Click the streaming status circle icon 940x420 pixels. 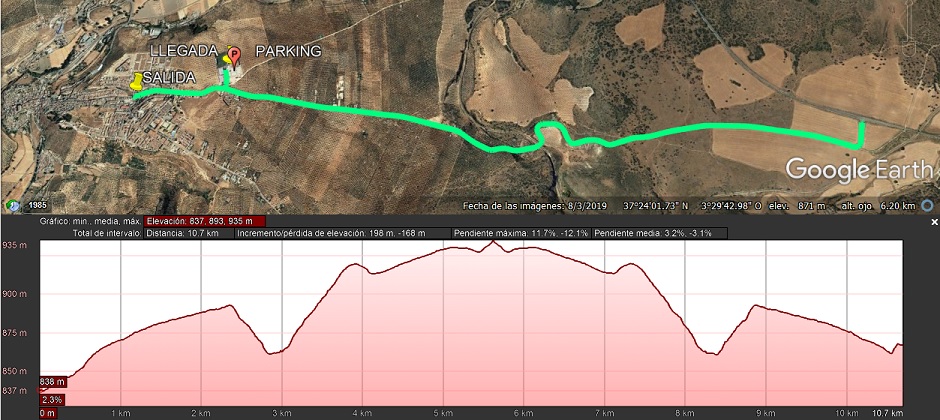928,206
